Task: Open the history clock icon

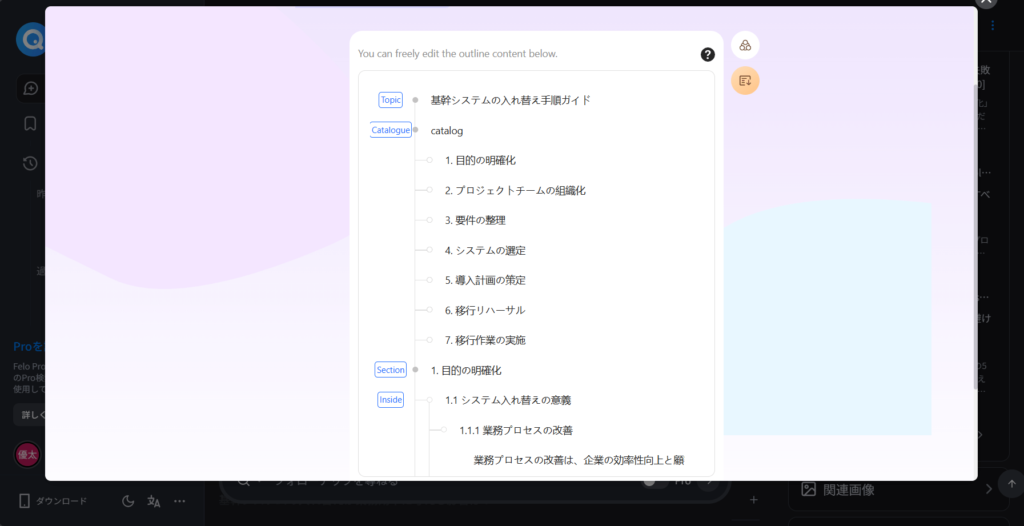Action: 31,163
